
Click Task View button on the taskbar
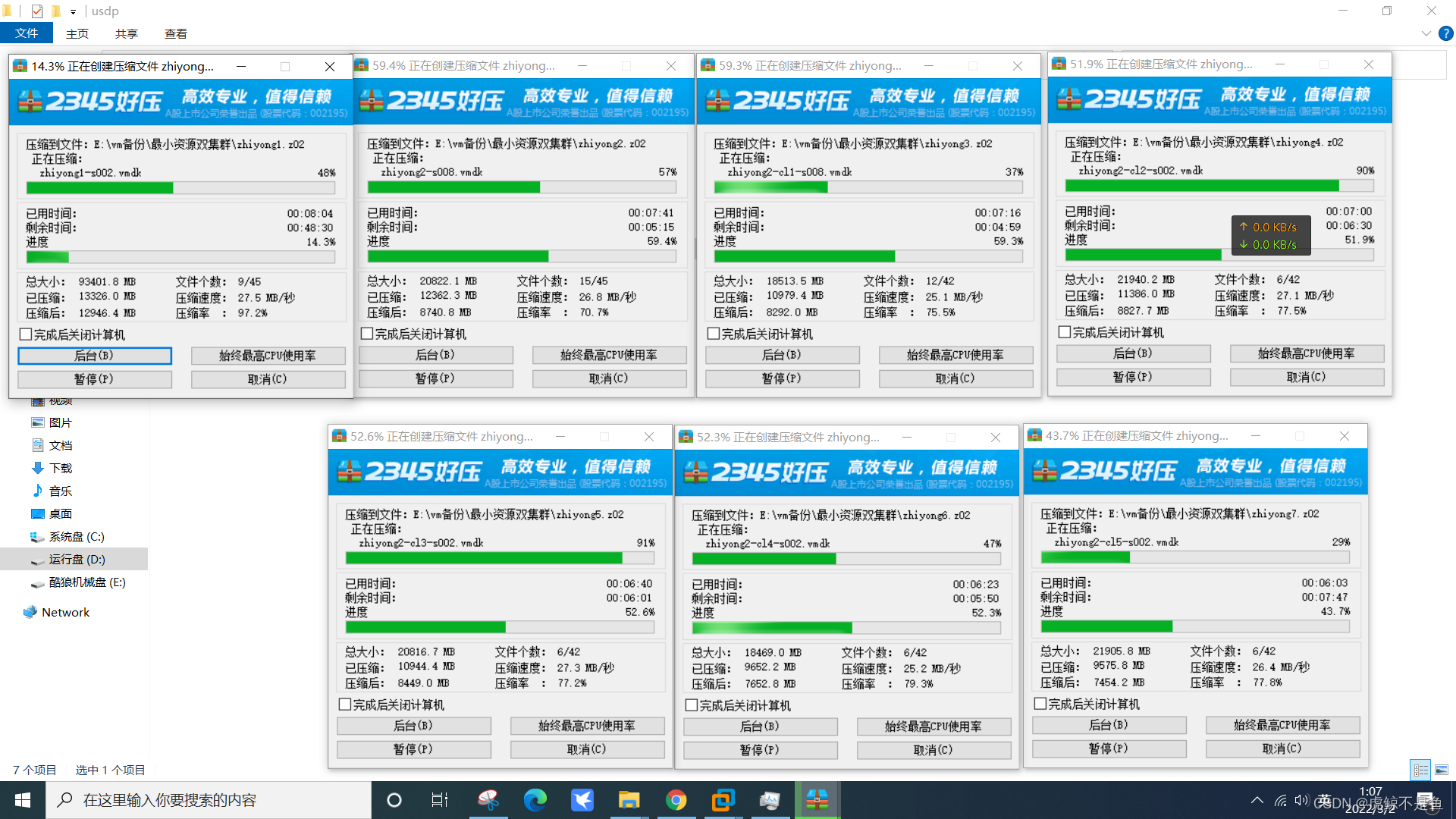(x=440, y=800)
